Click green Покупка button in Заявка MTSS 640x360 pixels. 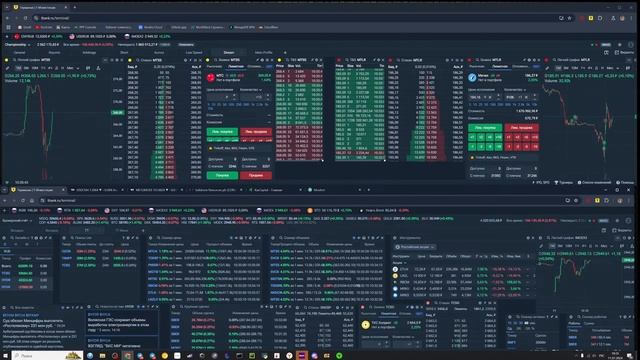[x=222, y=176]
